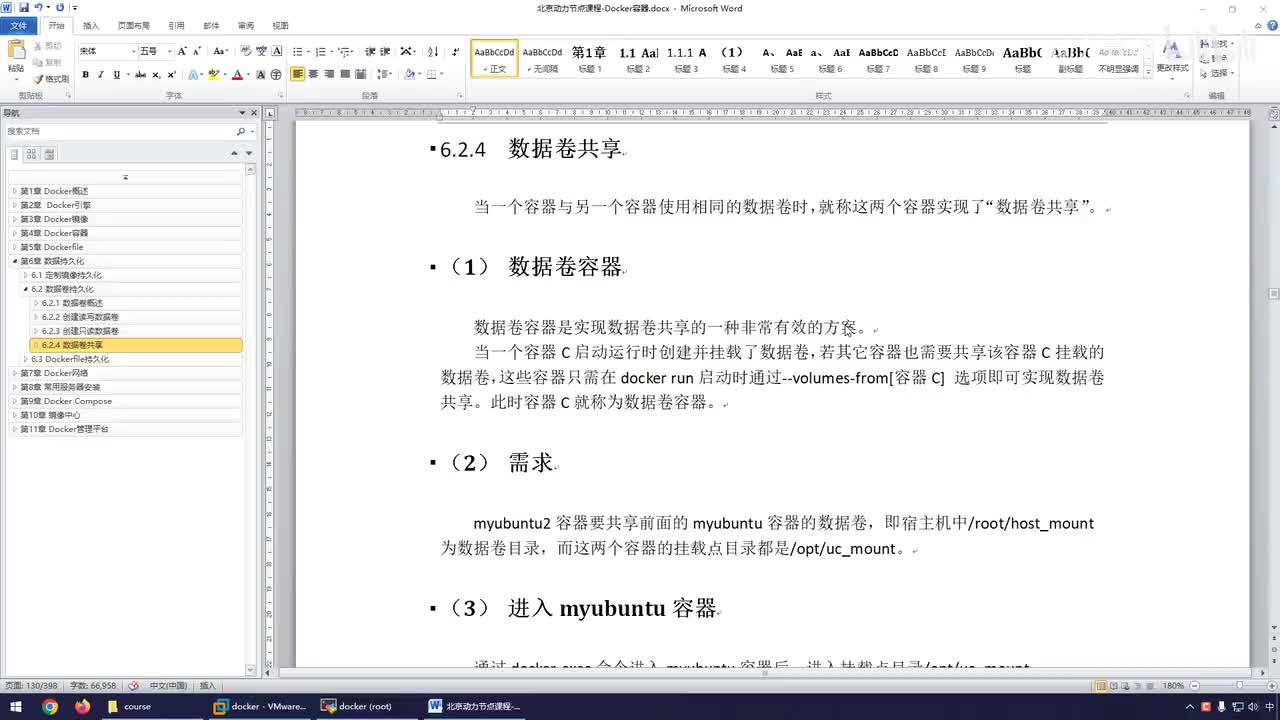Toggle underline formatting
Image resolution: width=1280 pixels, height=720 pixels.
(x=116, y=75)
